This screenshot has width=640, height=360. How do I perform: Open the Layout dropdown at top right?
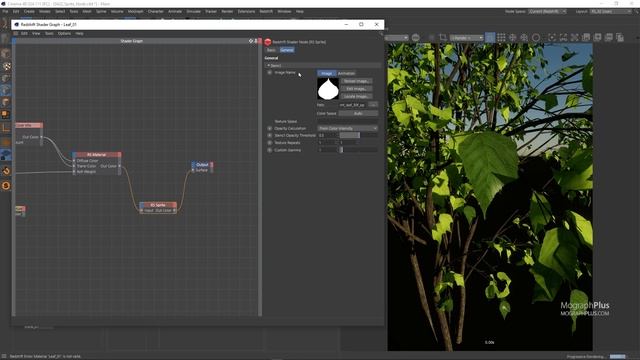pos(611,11)
